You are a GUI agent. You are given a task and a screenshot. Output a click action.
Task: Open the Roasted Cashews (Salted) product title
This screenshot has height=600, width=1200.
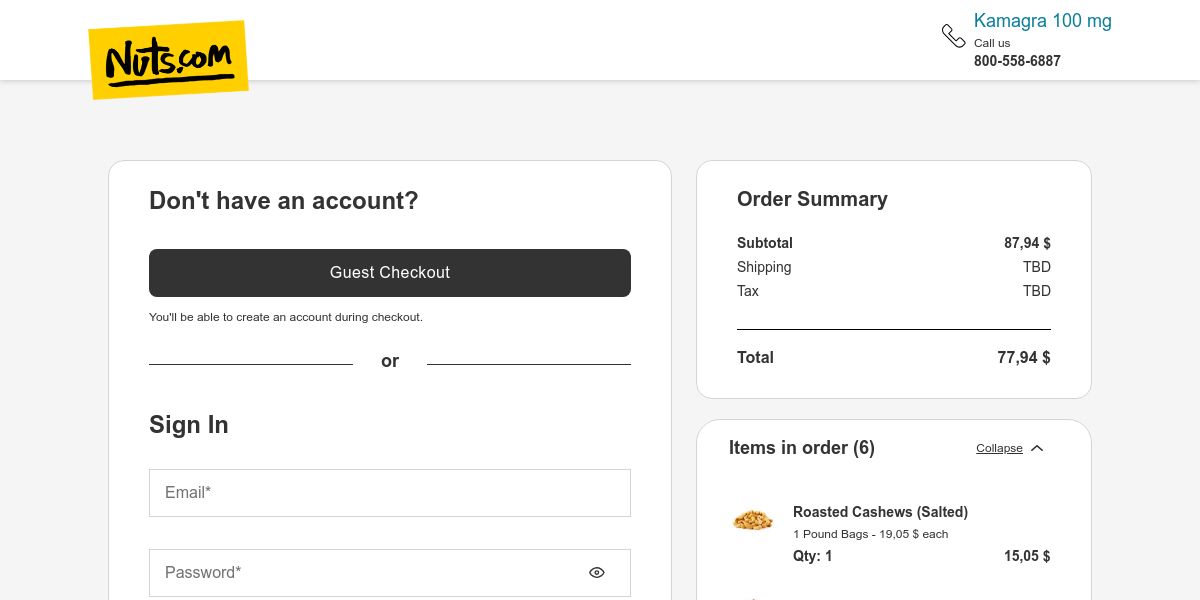(x=880, y=512)
